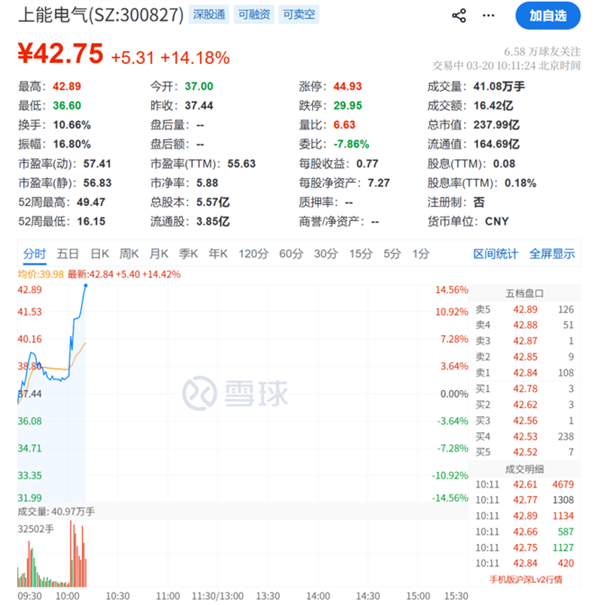The image size is (600, 605).
Task: Switch to the 周K chart tab
Action: (x=130, y=254)
